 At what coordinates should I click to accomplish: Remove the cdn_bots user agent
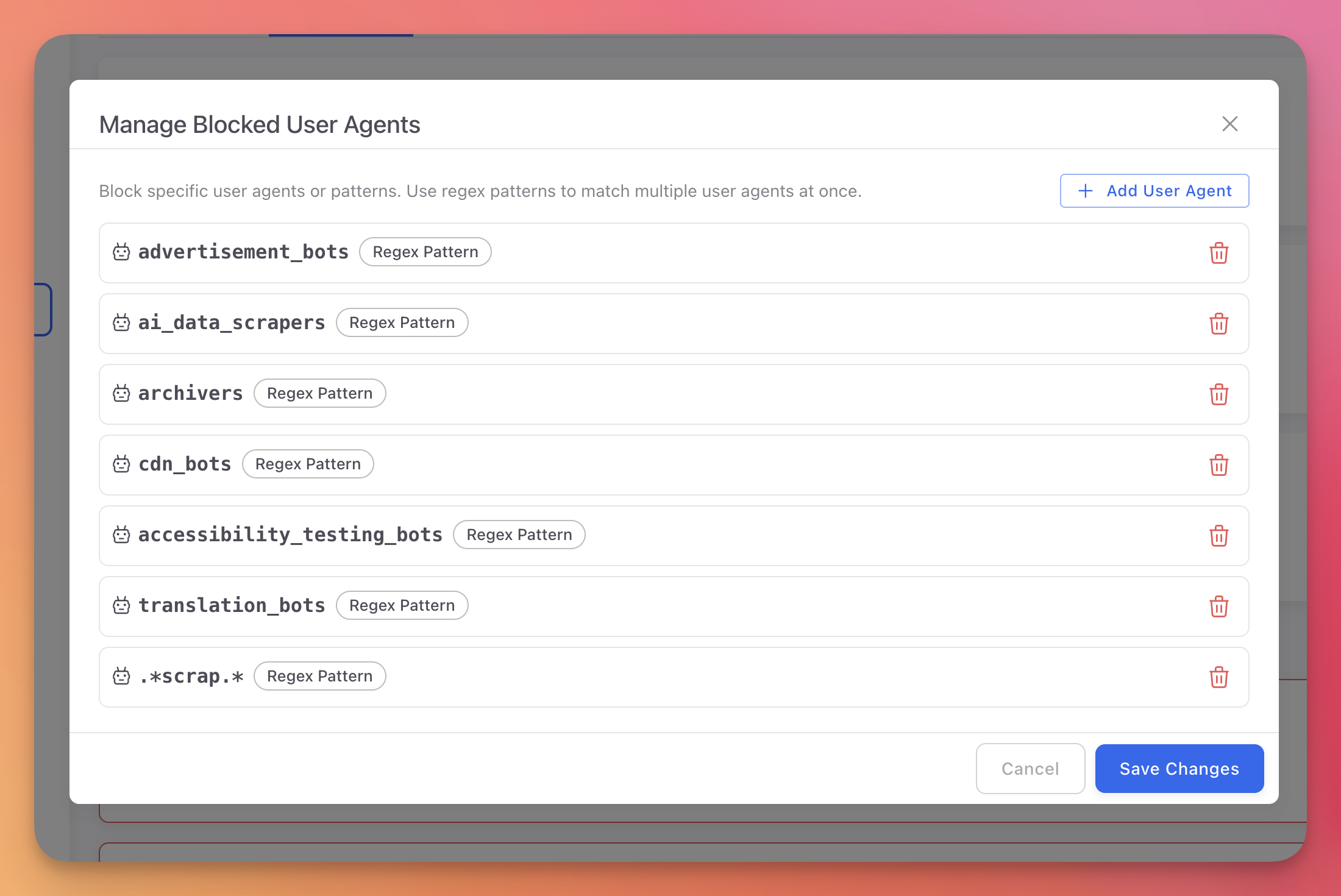click(x=1218, y=465)
